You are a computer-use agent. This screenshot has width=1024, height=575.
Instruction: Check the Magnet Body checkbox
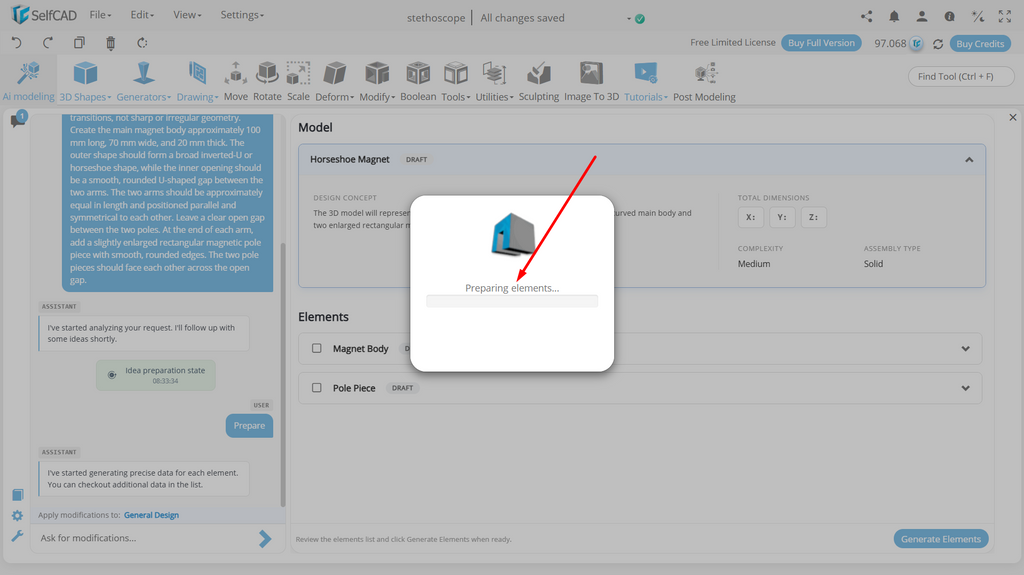317,348
